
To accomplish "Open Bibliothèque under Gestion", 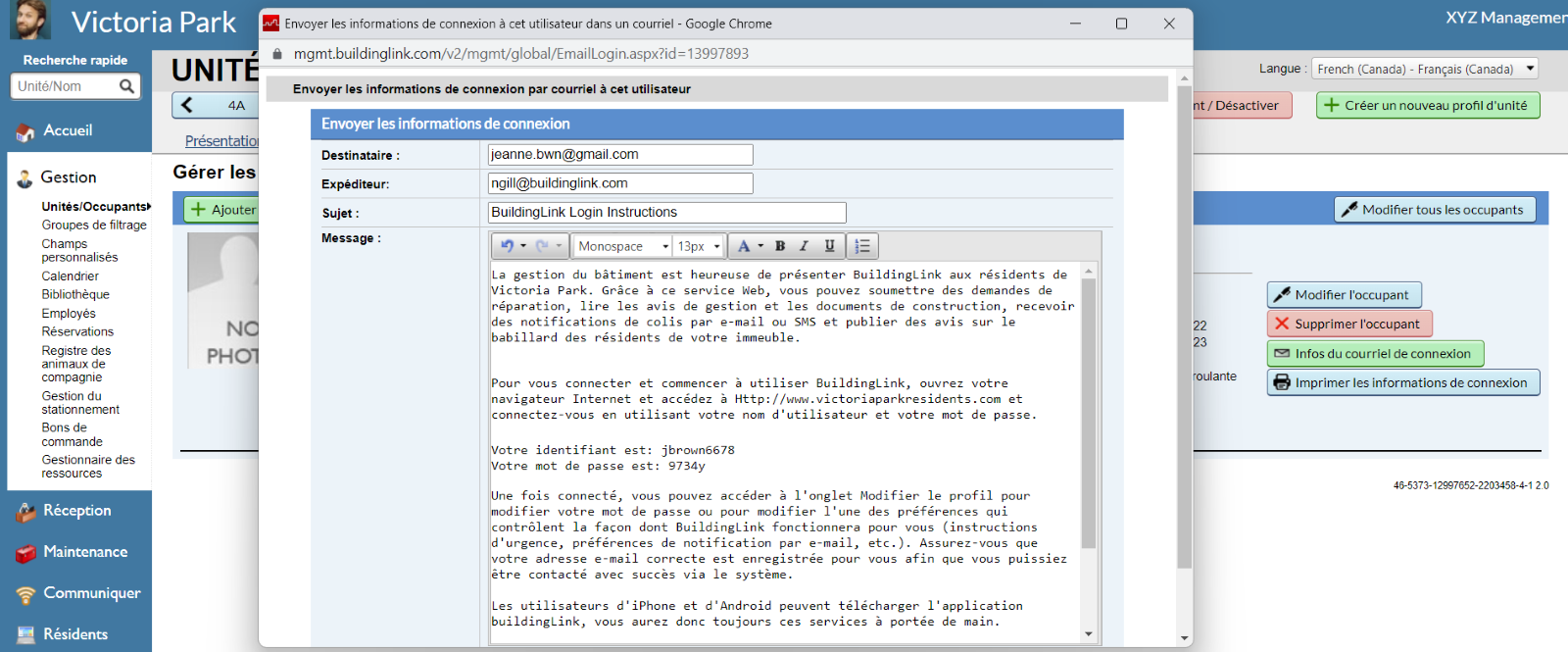I will click(x=75, y=295).
